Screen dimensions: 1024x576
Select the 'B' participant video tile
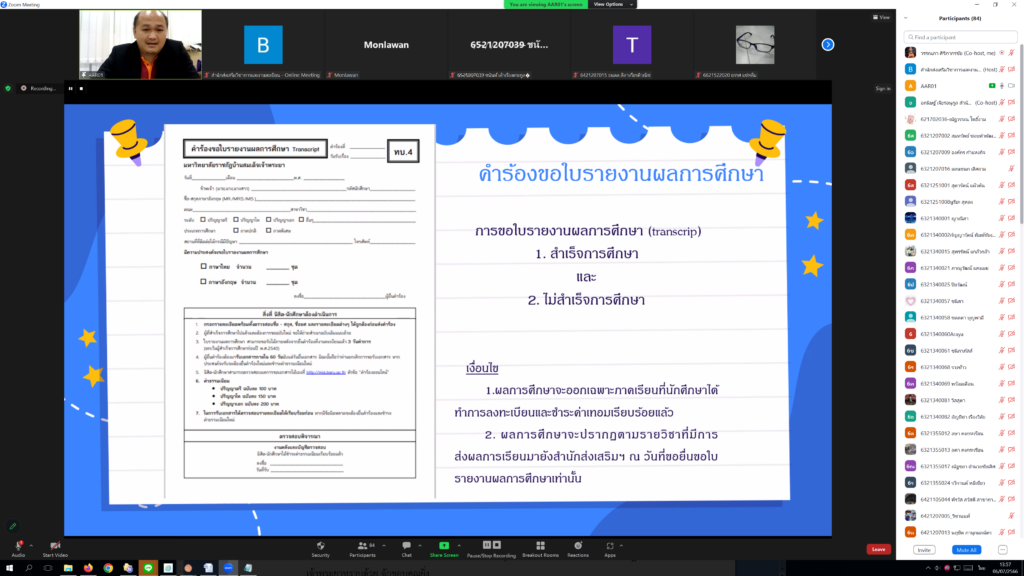(263, 44)
